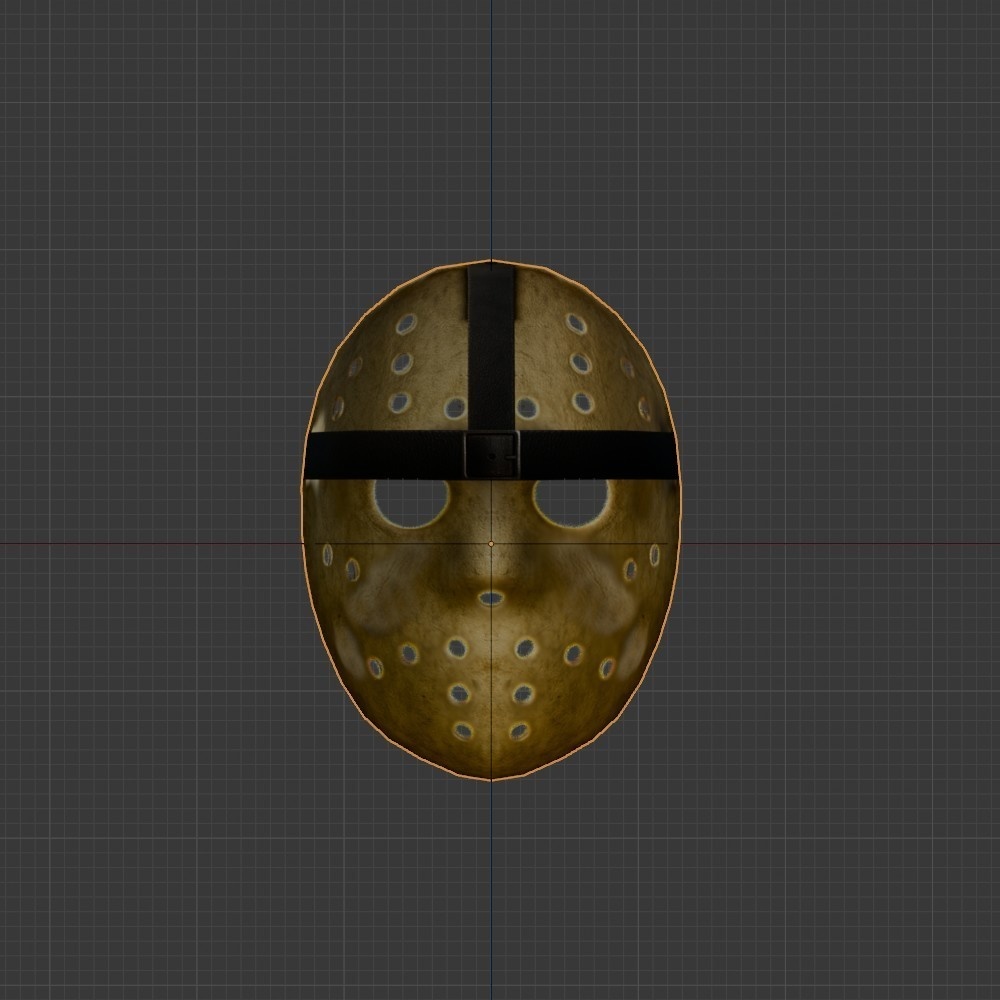Viewport: 1000px width, 1000px height.
Task: Click the vertical black strap on the forehead
Action: click(491, 348)
